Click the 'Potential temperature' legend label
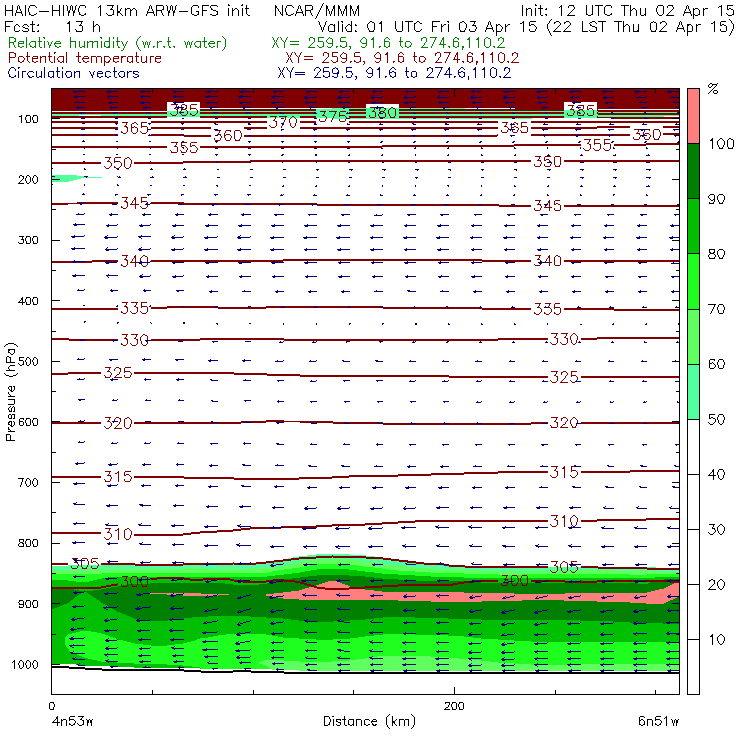Image resolution: width=740 pixels, height=740 pixels. click(x=85, y=58)
